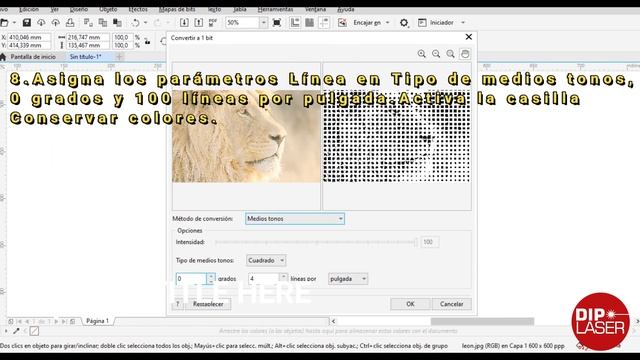Click the open folder icon in toolbar

coord(4,23)
